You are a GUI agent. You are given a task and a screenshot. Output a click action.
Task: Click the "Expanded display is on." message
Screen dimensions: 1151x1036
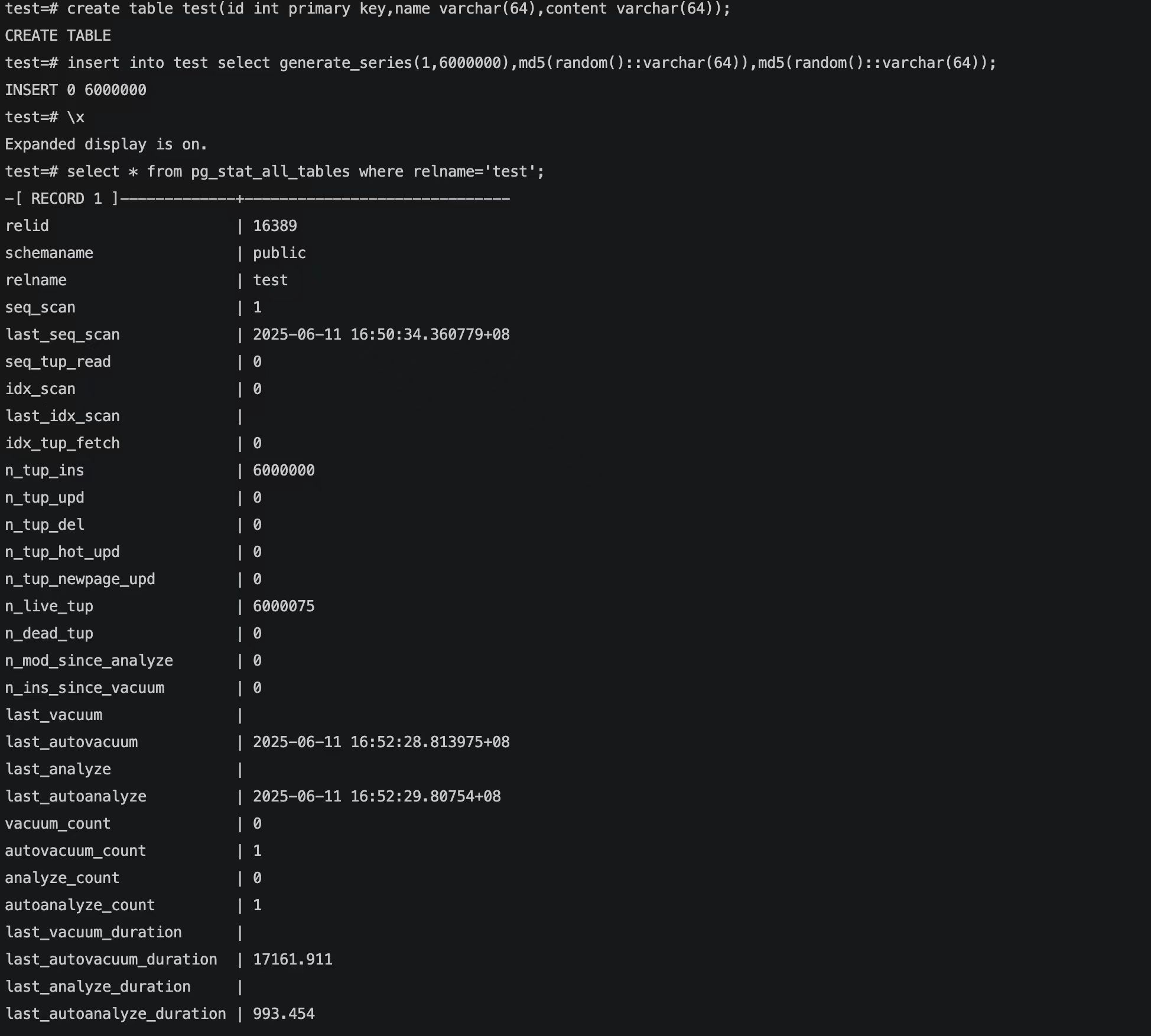(106, 144)
